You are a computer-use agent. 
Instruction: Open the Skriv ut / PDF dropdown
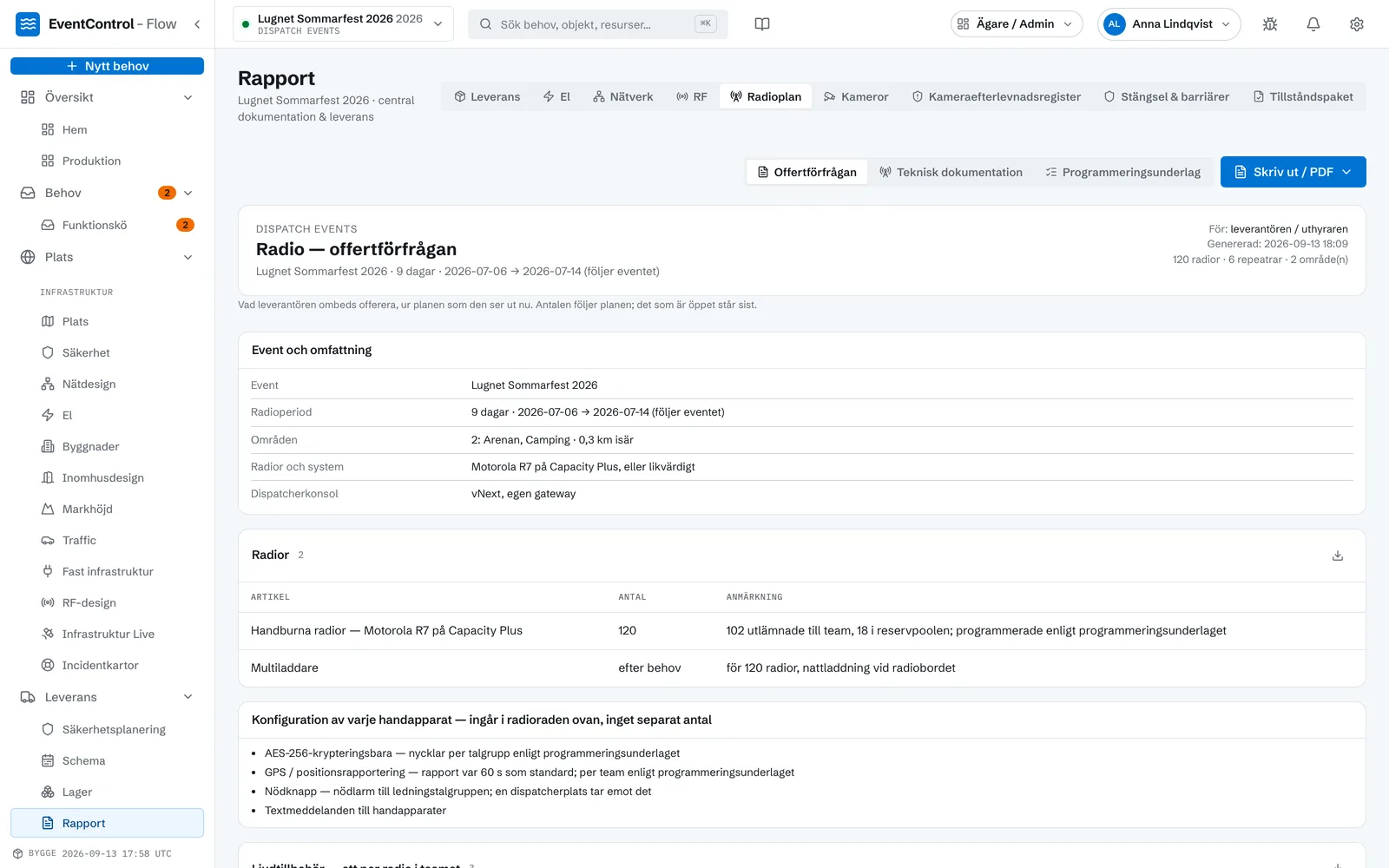1293,172
